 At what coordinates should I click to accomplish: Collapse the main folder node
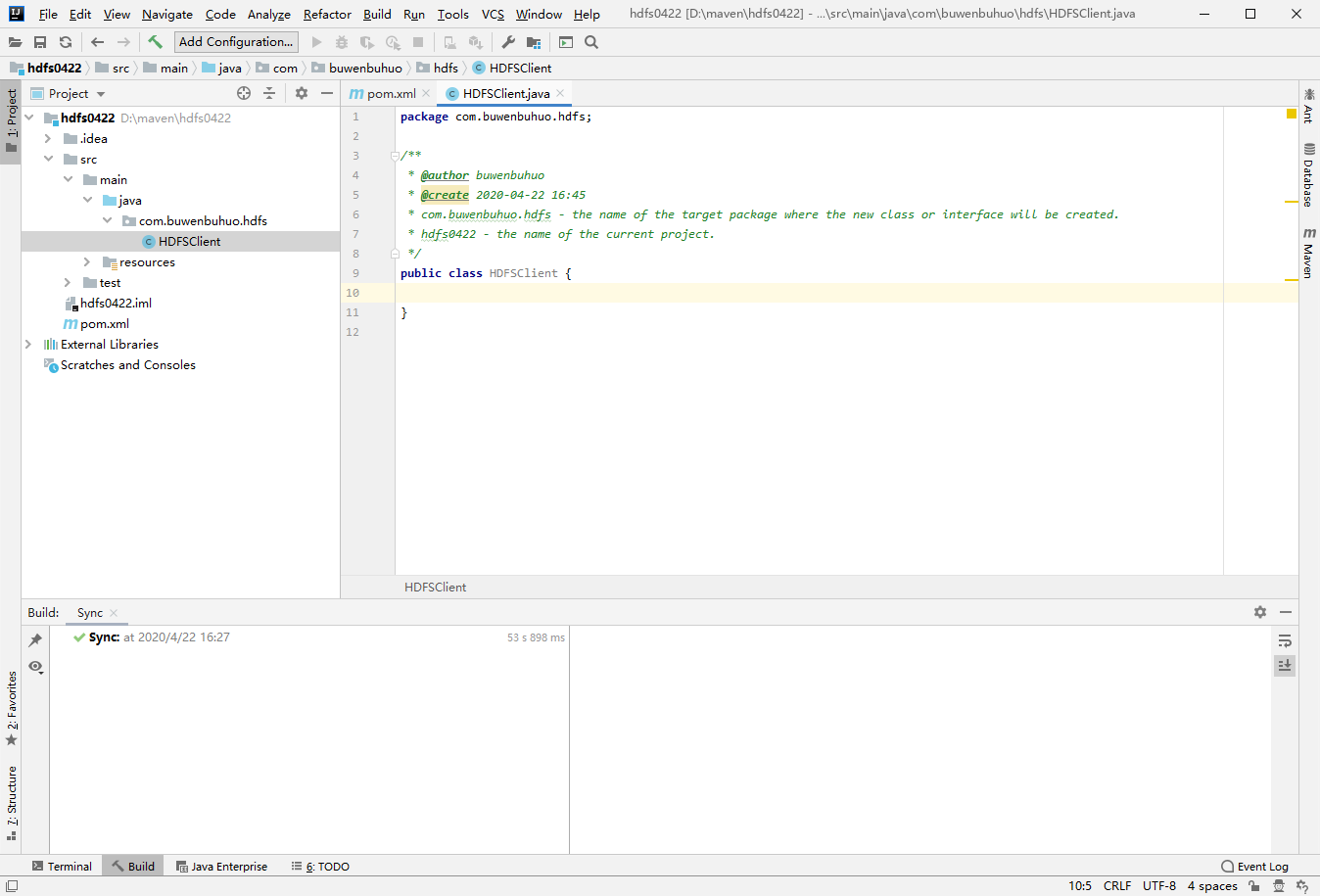click(x=68, y=179)
